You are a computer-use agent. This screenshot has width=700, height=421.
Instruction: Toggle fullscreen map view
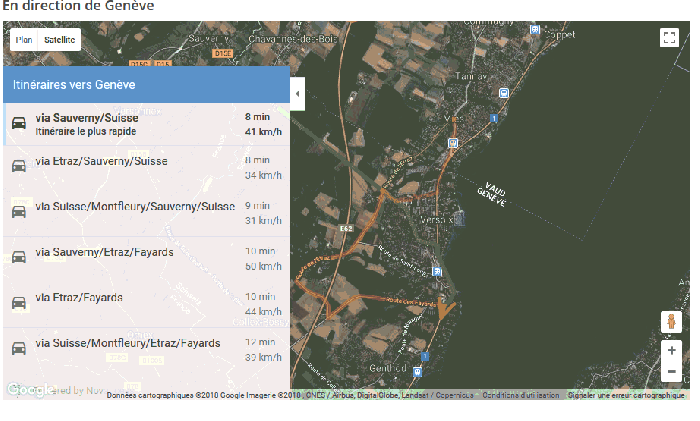(669, 38)
